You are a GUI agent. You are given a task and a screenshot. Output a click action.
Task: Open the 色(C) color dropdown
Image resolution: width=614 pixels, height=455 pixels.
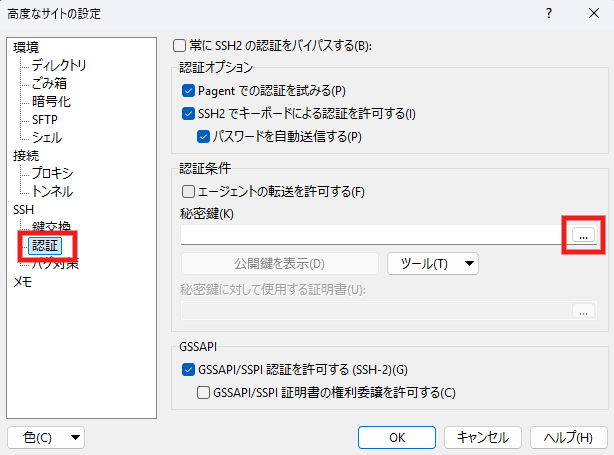click(x=46, y=437)
